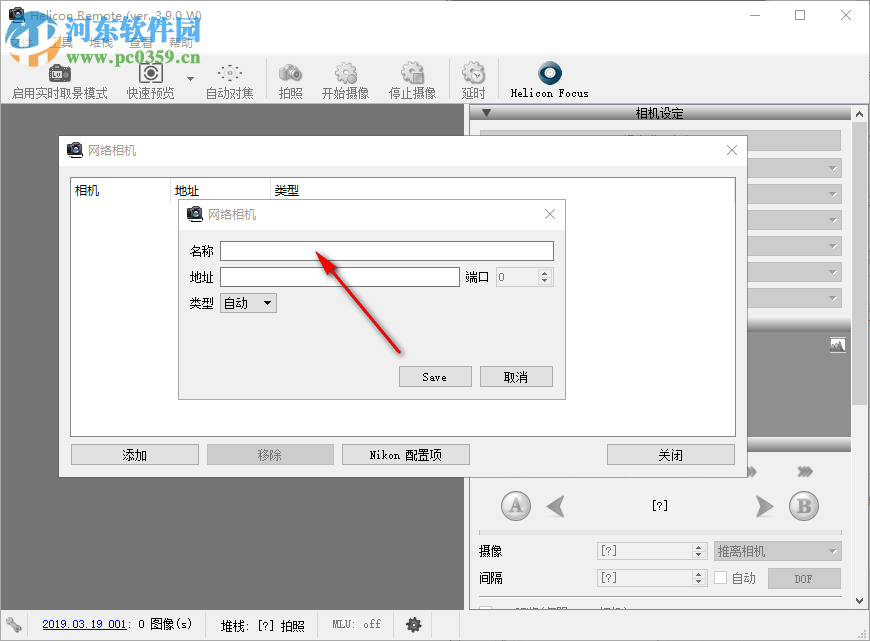Open the 类型 dropdown showing 自动
Viewport: 870px width, 641px height.
[x=248, y=303]
